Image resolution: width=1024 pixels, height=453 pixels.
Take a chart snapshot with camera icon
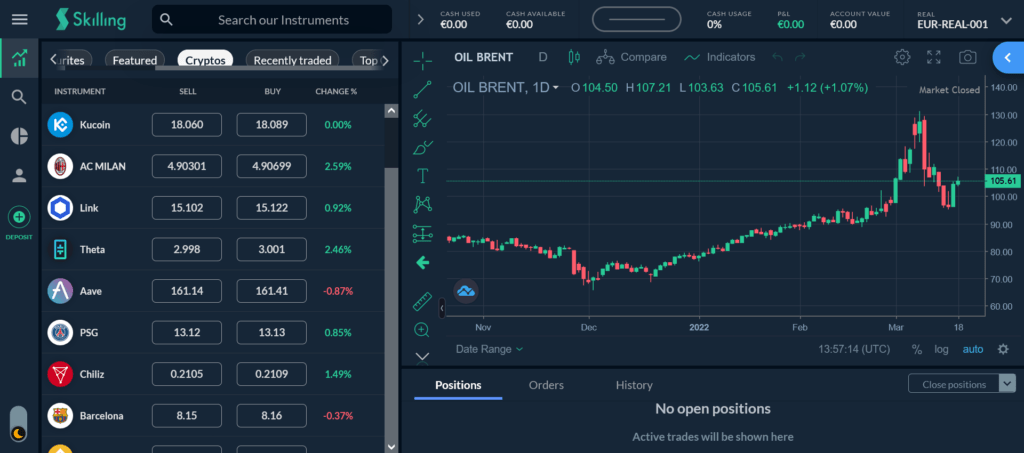pyautogui.click(x=967, y=57)
